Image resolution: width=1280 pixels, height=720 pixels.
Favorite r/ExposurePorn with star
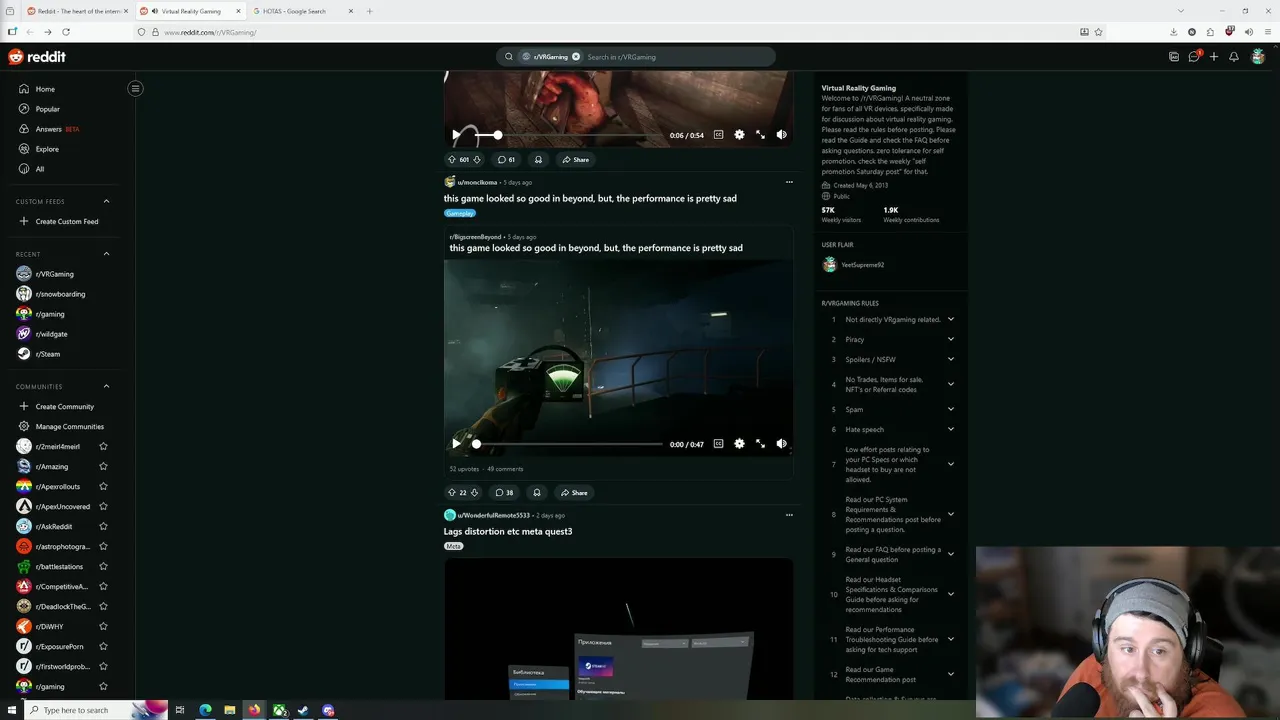pyautogui.click(x=103, y=646)
